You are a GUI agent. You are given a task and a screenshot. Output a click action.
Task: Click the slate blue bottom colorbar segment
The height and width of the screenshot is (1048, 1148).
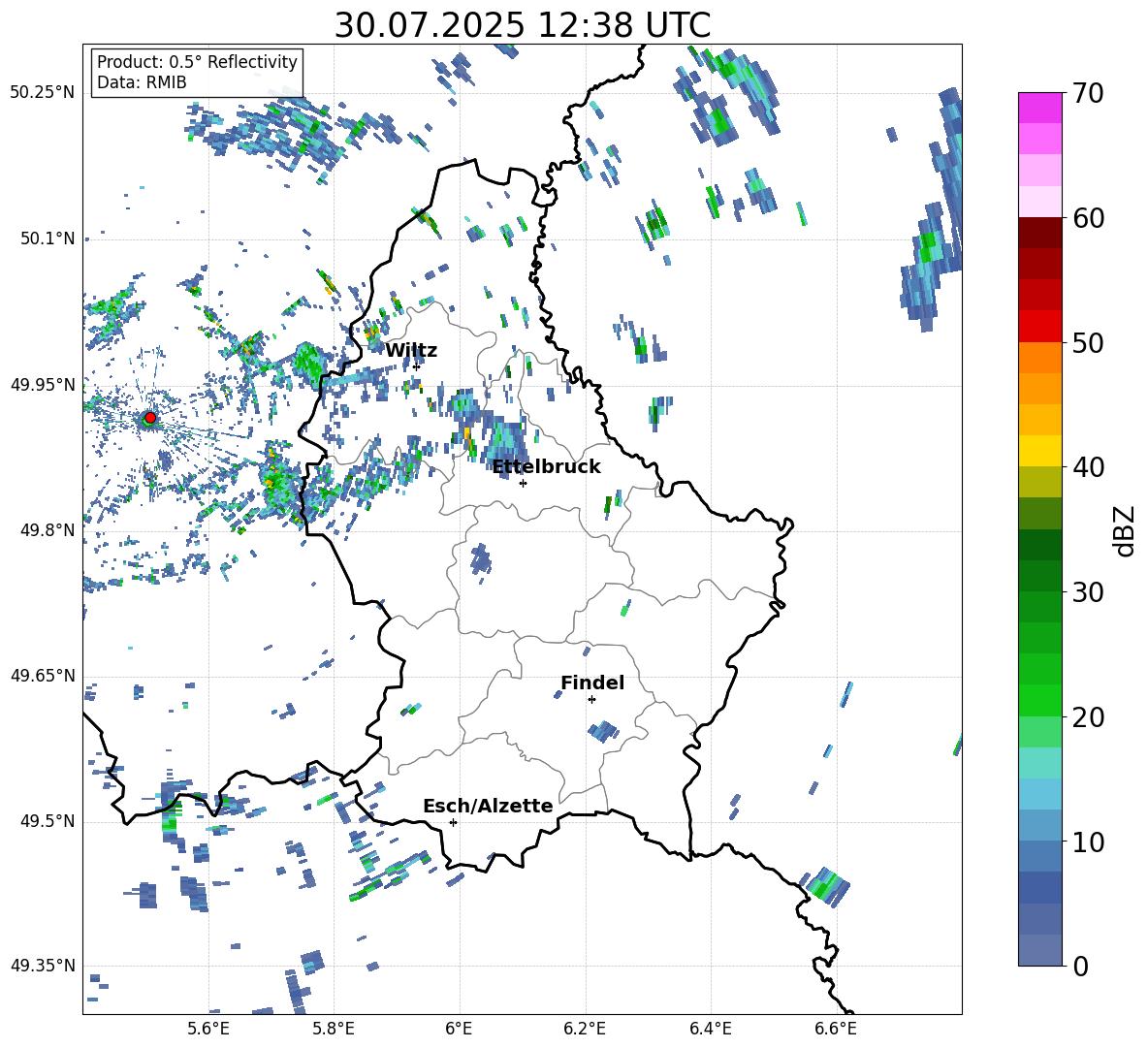pos(1040,950)
